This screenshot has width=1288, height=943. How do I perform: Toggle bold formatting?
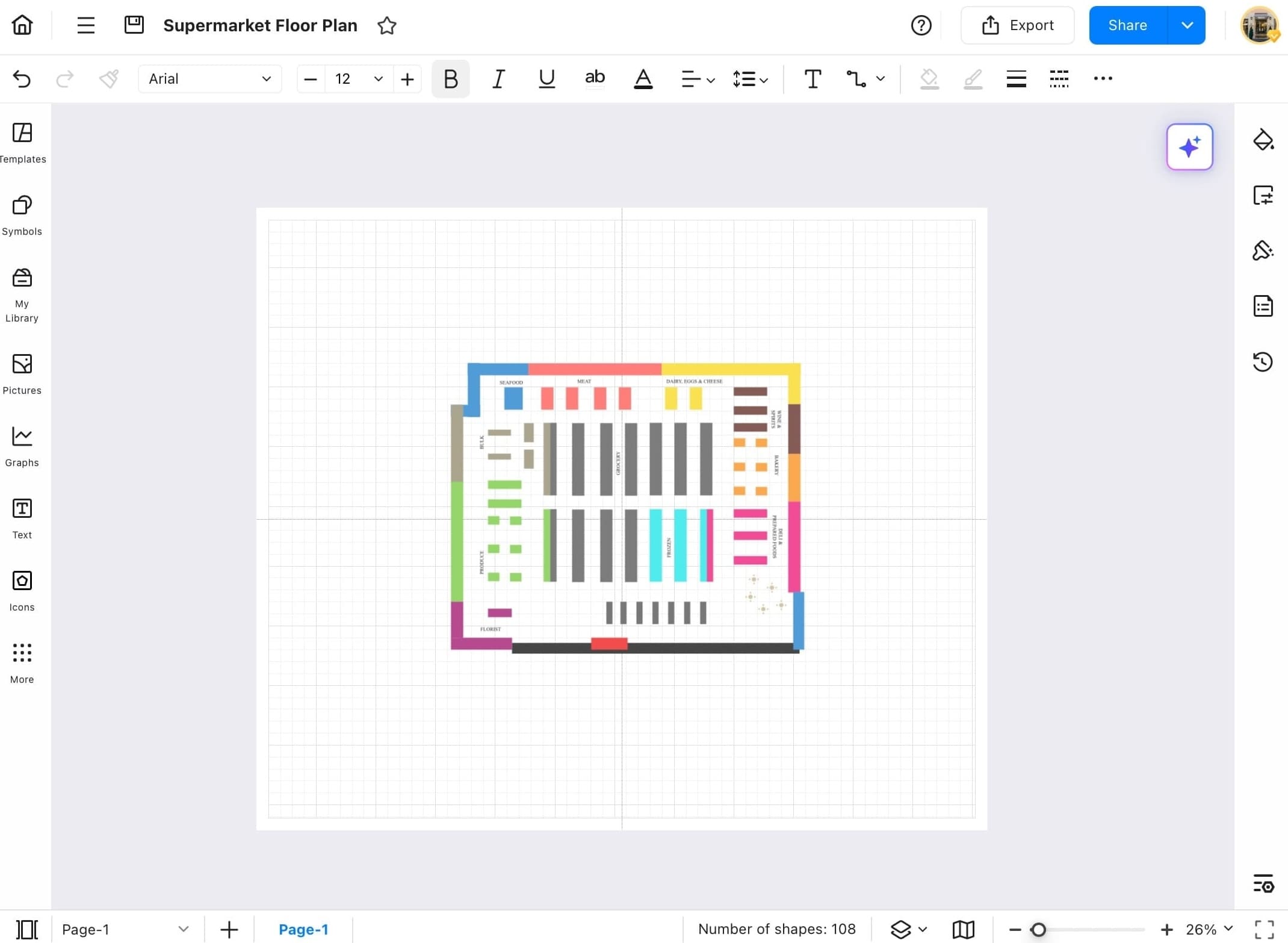(x=450, y=78)
